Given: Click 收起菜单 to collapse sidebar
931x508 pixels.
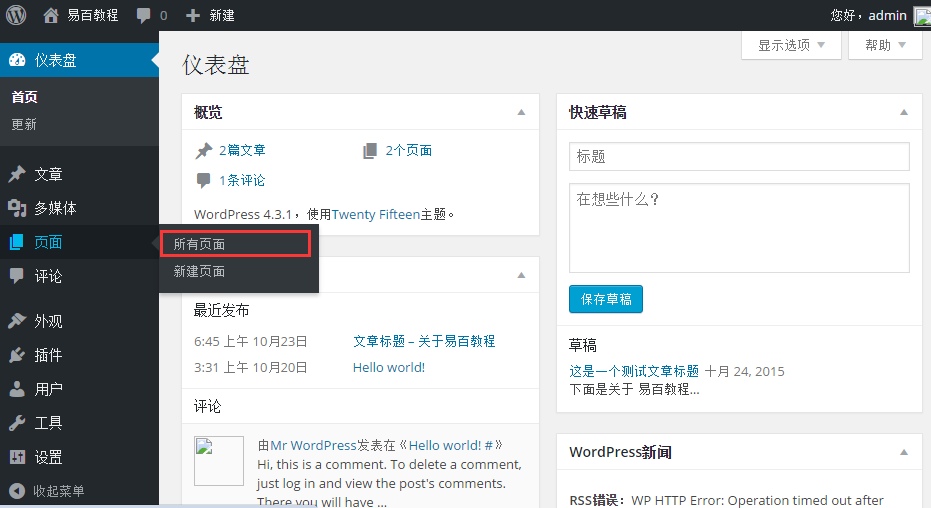Looking at the screenshot, I should pyautogui.click(x=58, y=491).
